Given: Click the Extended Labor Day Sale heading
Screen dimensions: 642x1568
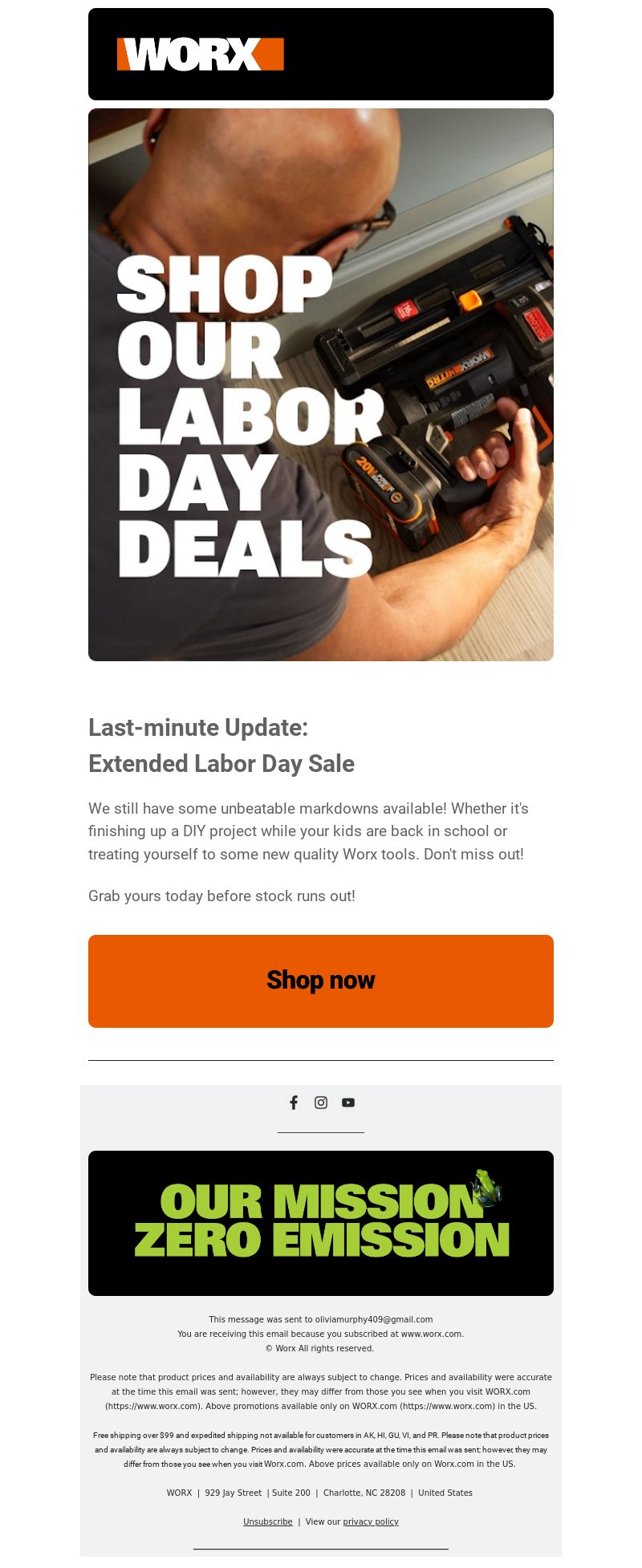Looking at the screenshot, I should tap(221, 763).
